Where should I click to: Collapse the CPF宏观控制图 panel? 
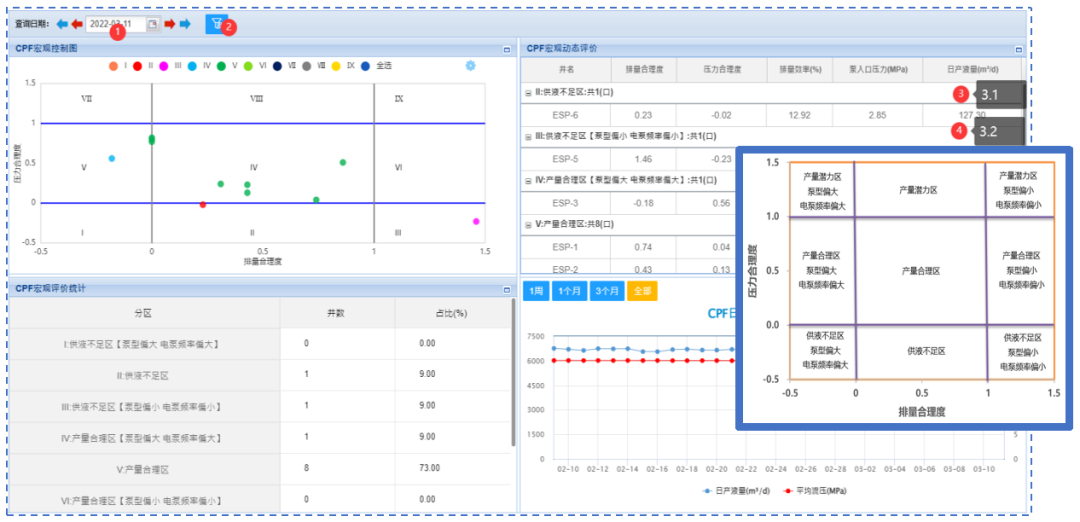pos(507,49)
